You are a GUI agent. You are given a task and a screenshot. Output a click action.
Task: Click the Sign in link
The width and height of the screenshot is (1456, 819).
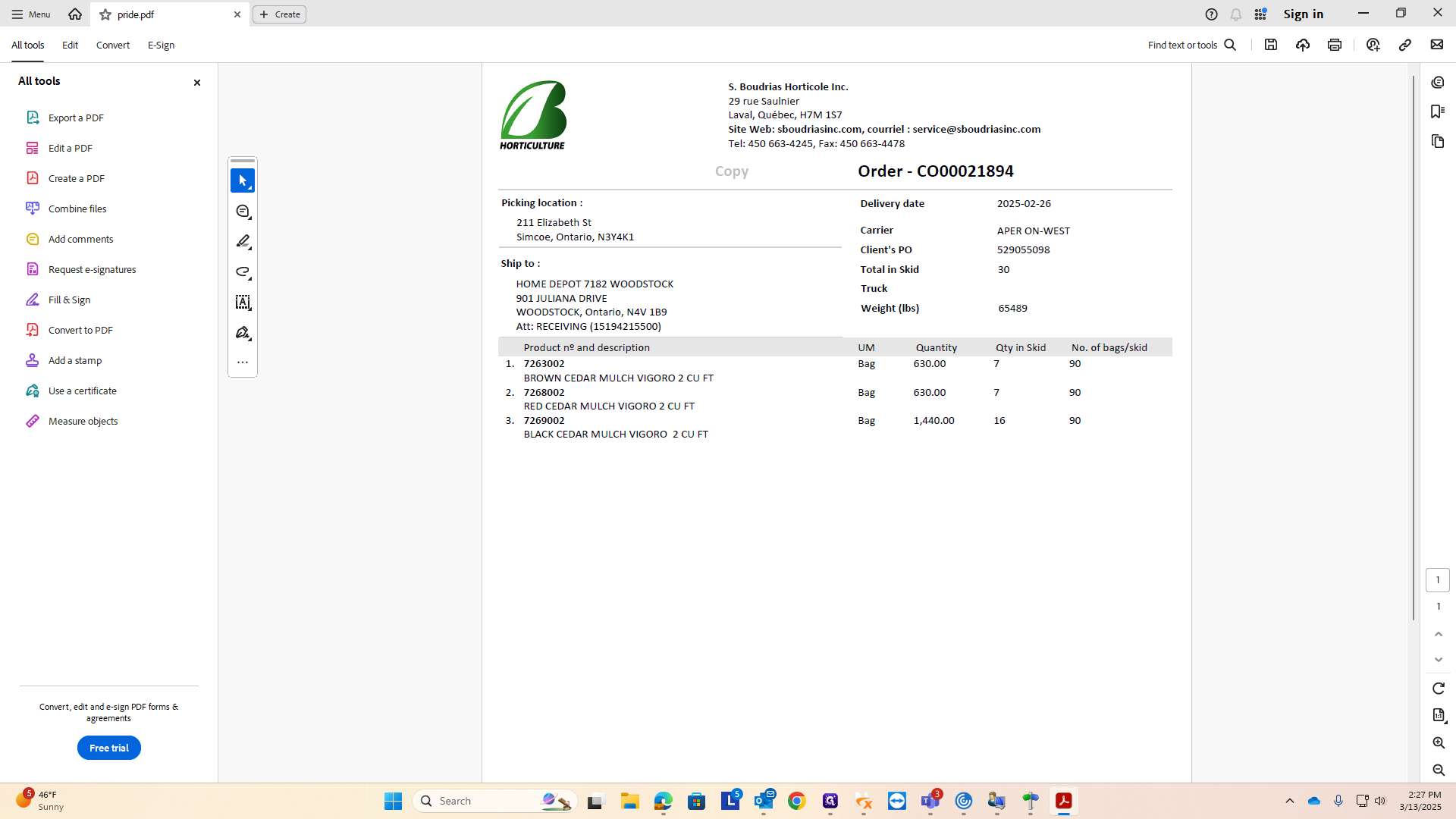click(x=1303, y=14)
